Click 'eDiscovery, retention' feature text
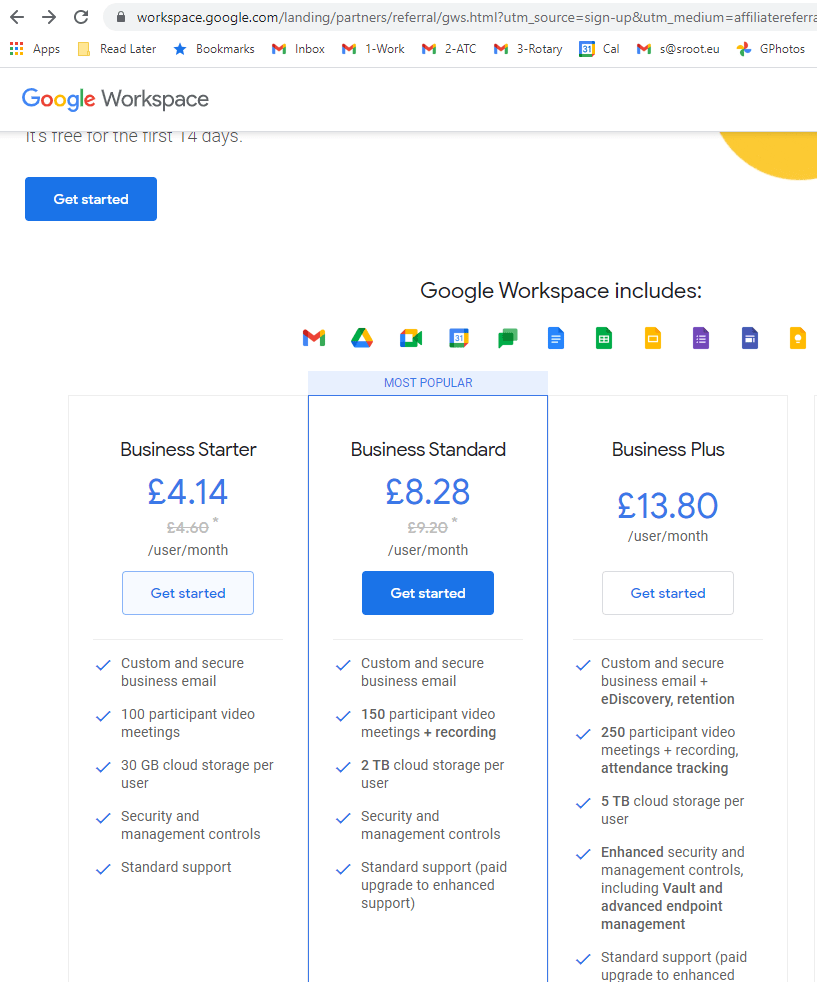817x982 pixels. tap(667, 699)
